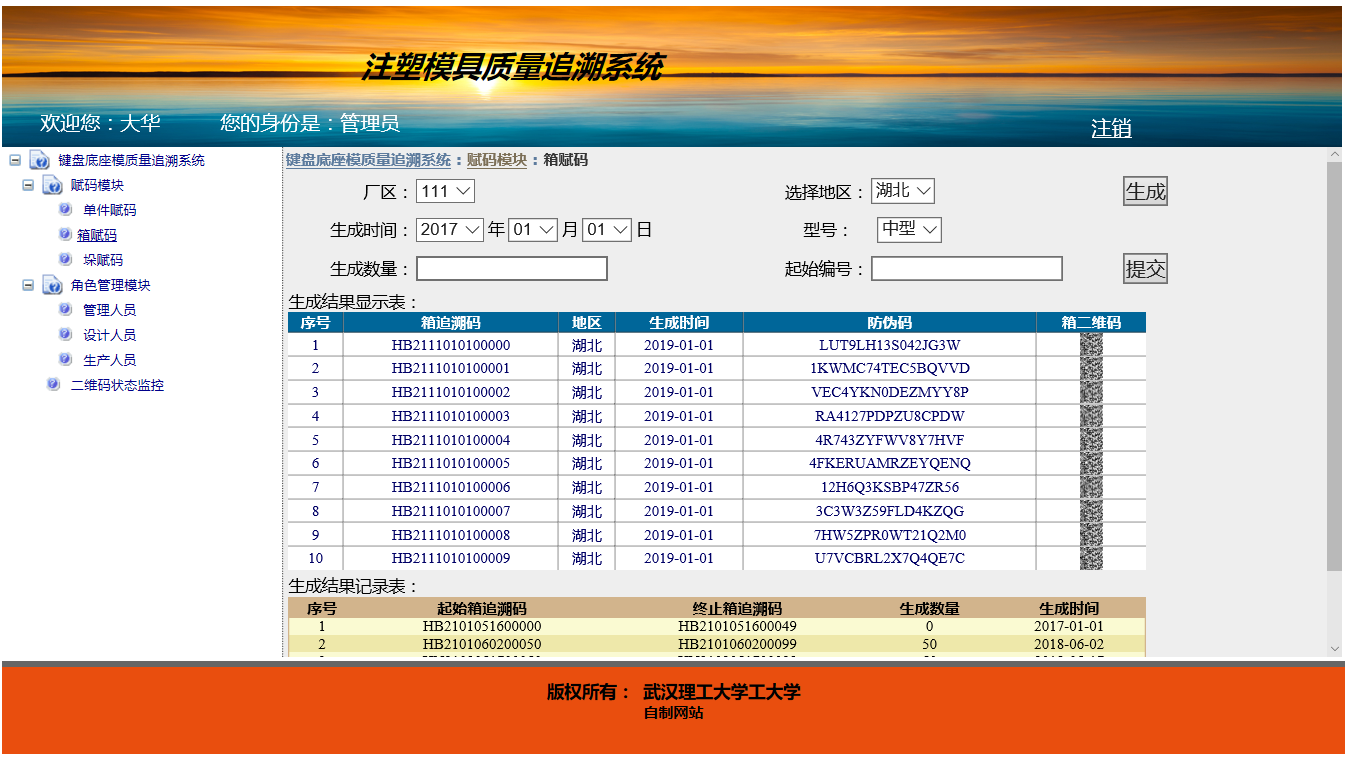Click the 生成 button
The image size is (1348, 760).
pyautogui.click(x=1145, y=191)
